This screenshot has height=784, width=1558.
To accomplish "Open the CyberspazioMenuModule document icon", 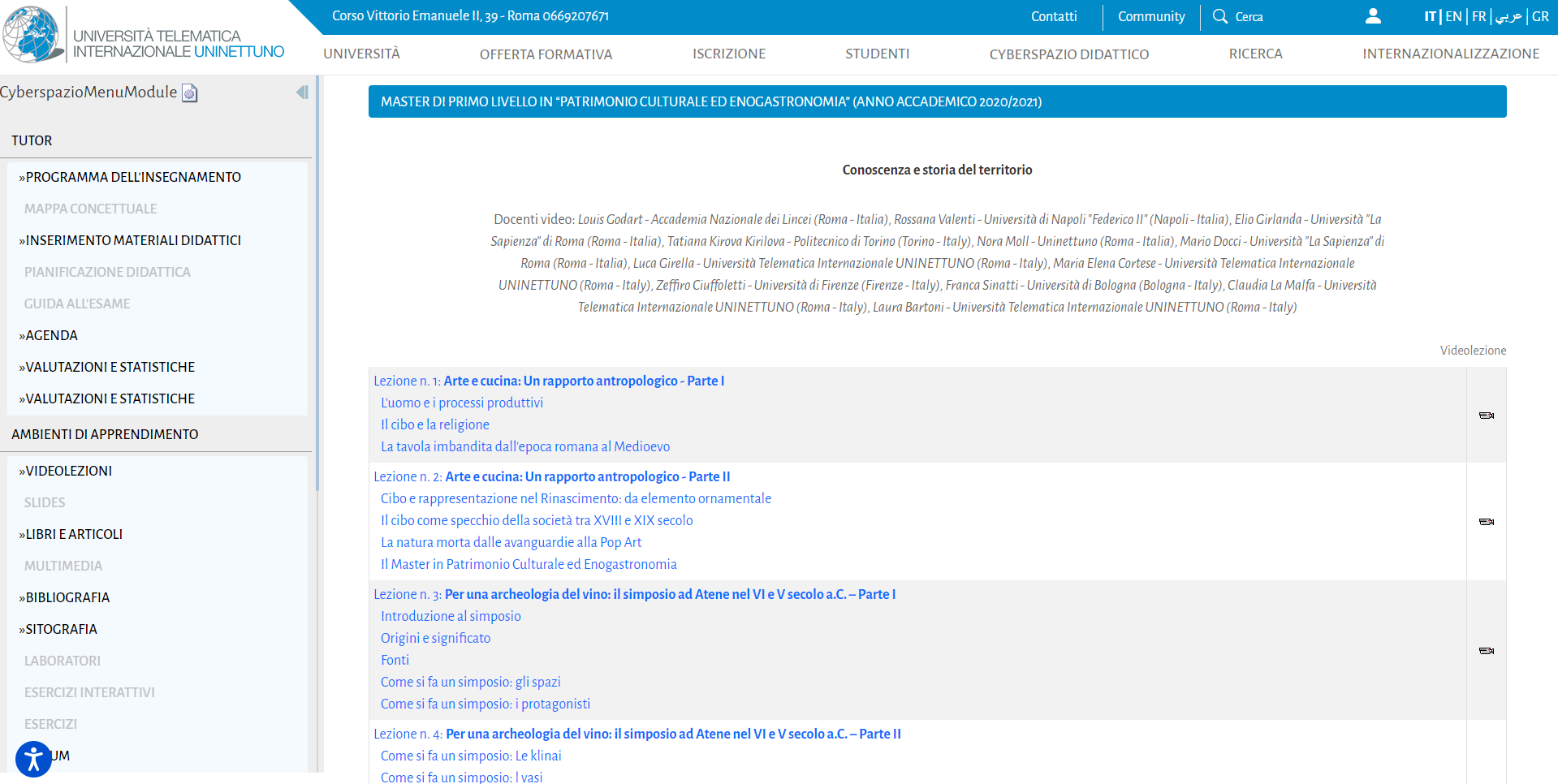I will click(x=190, y=93).
